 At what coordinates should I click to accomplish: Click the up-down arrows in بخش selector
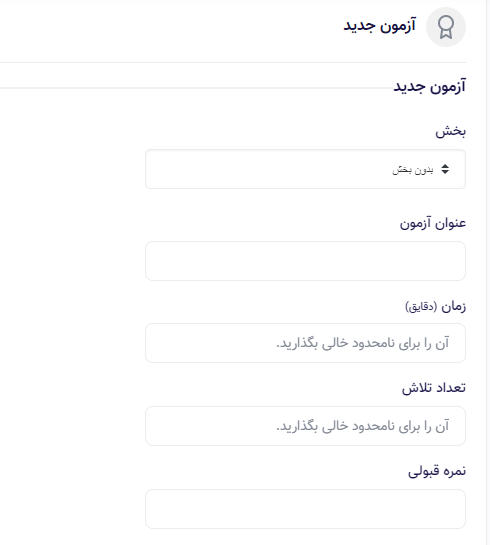[x=445, y=169]
